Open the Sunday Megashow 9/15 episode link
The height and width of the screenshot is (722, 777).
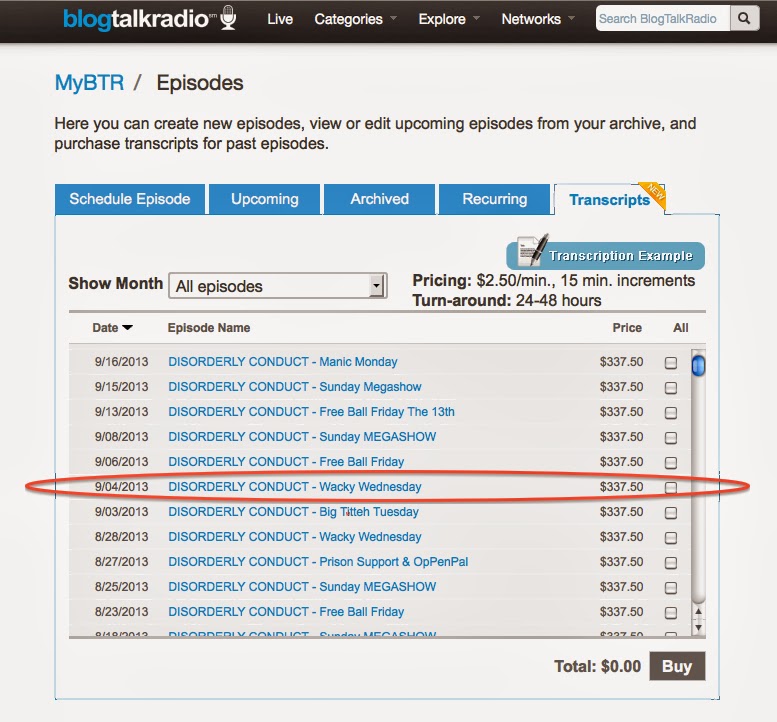tap(295, 387)
